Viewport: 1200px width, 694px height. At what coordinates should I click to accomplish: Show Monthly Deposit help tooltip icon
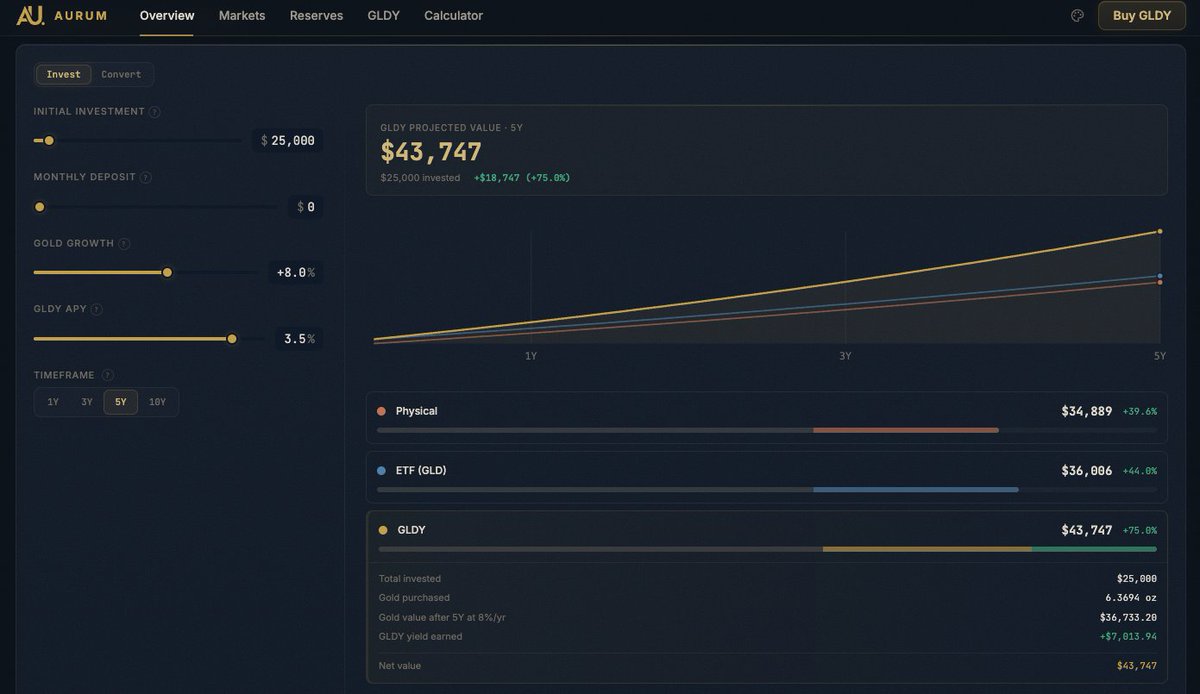click(x=146, y=178)
